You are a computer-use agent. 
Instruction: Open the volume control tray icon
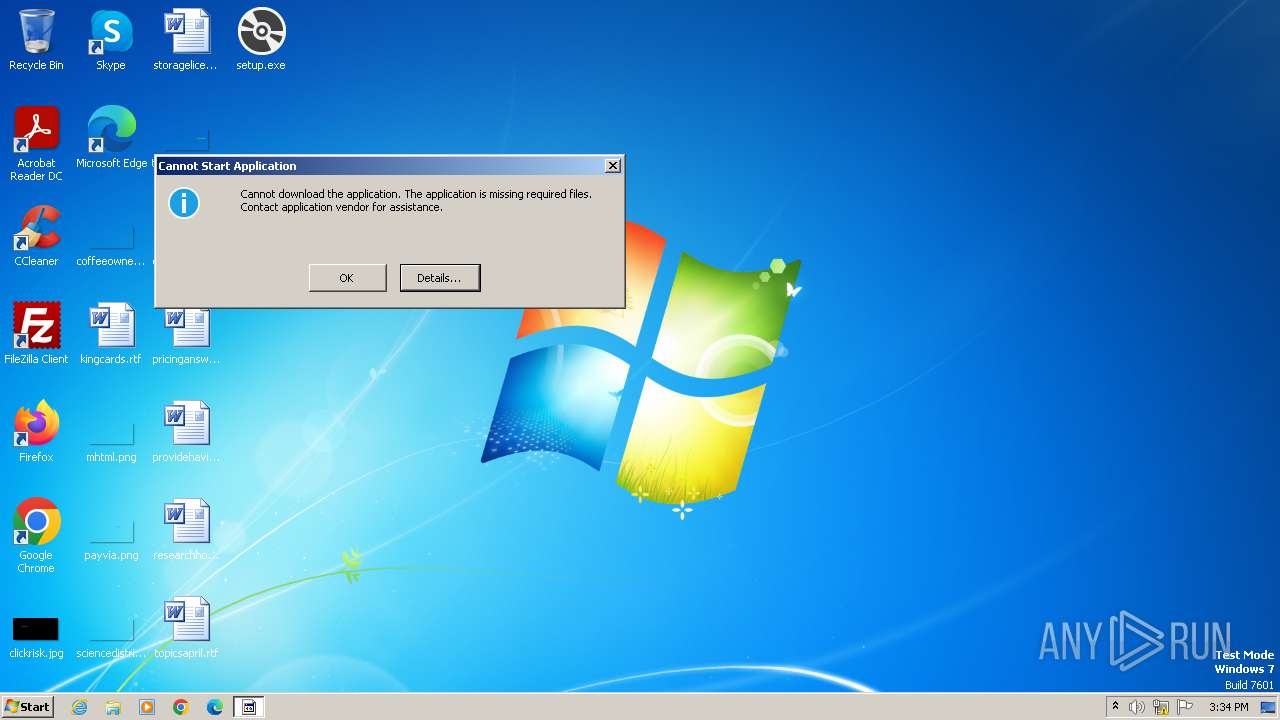click(1136, 707)
